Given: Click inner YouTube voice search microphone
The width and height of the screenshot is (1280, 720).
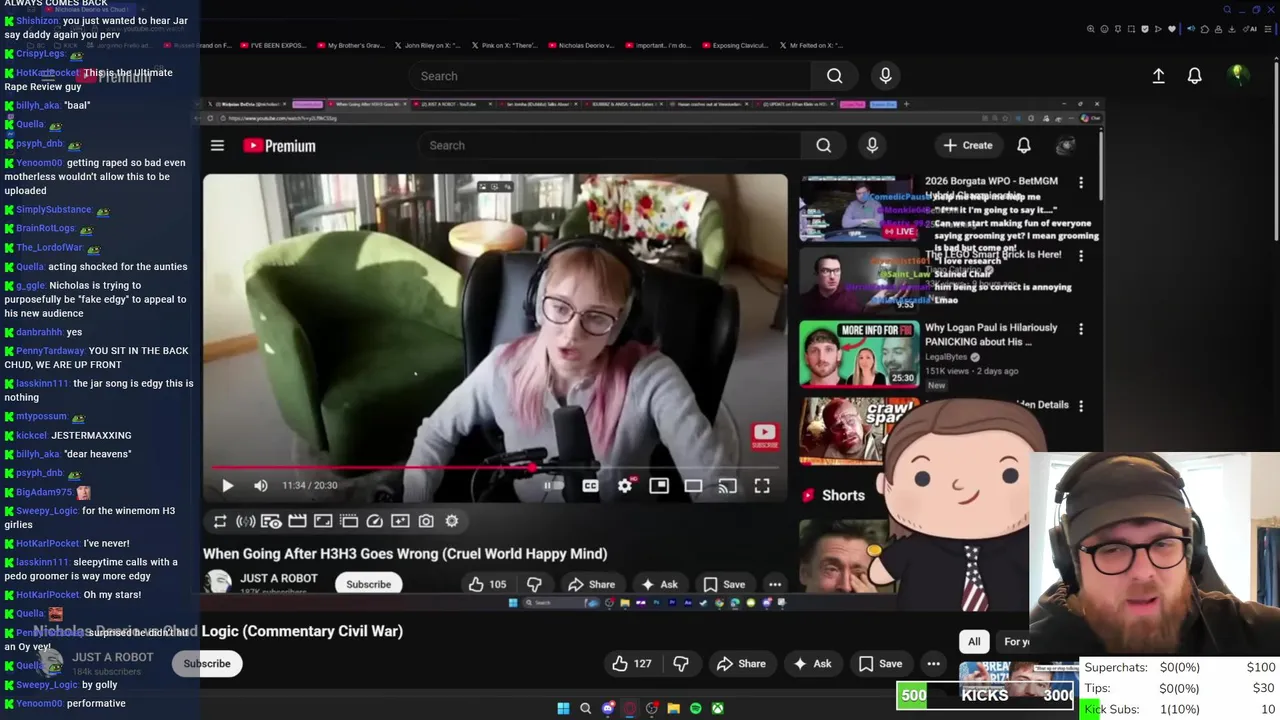Looking at the screenshot, I should (872, 146).
